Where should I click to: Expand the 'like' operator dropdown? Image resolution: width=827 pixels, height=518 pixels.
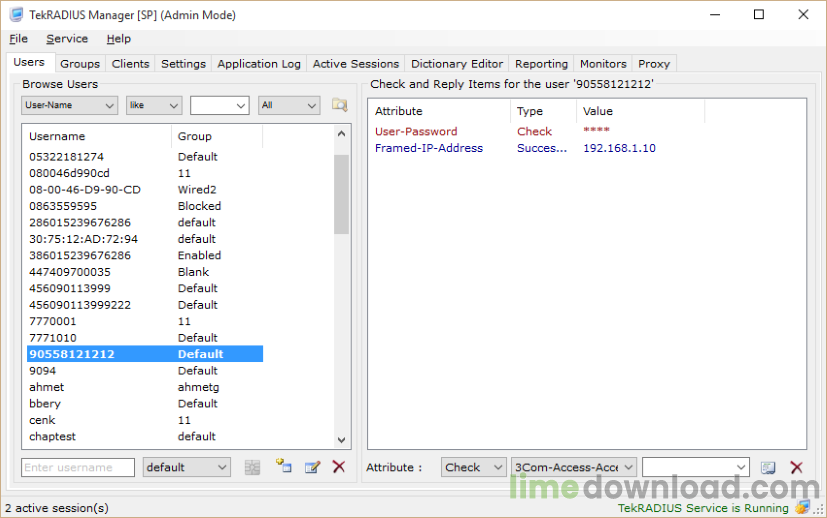(x=154, y=105)
